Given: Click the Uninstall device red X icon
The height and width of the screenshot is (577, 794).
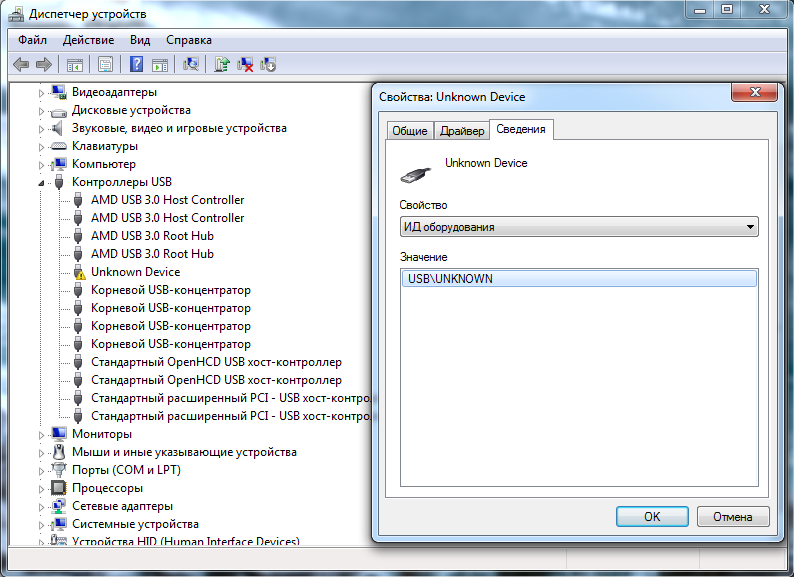Looking at the screenshot, I should tap(245, 64).
